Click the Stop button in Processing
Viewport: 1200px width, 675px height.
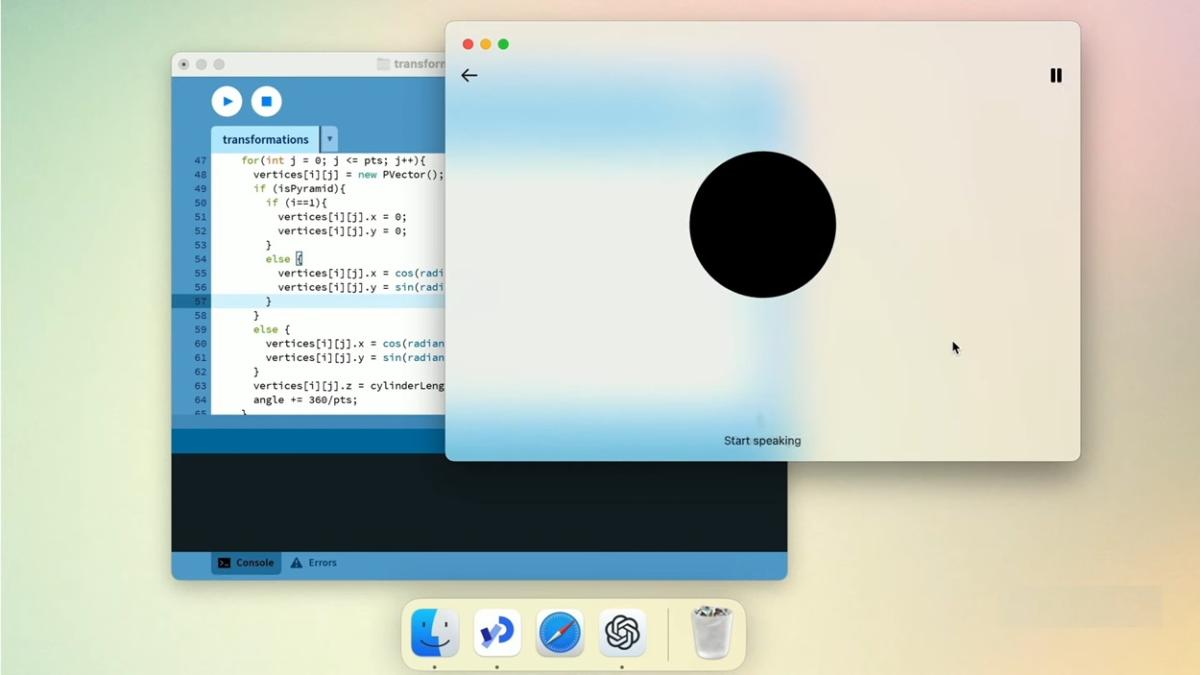(x=266, y=101)
